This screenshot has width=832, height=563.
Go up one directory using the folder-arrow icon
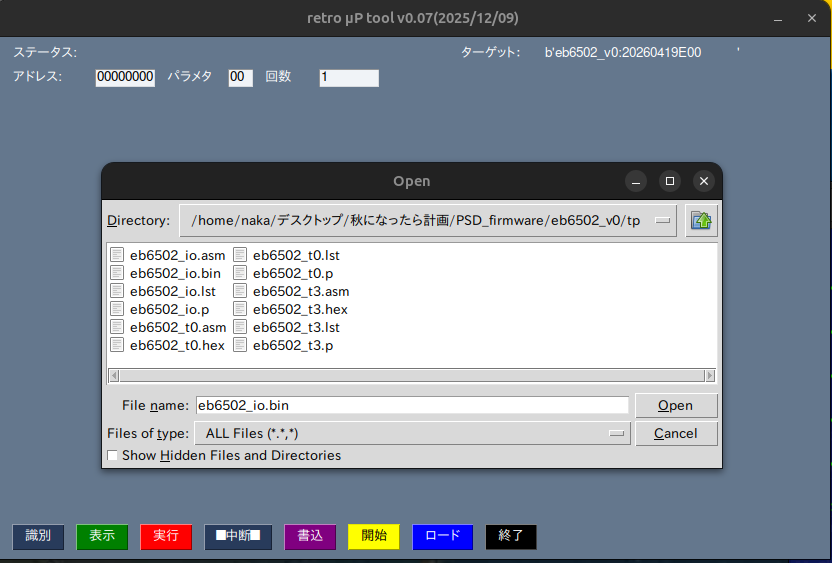pyautogui.click(x=701, y=220)
